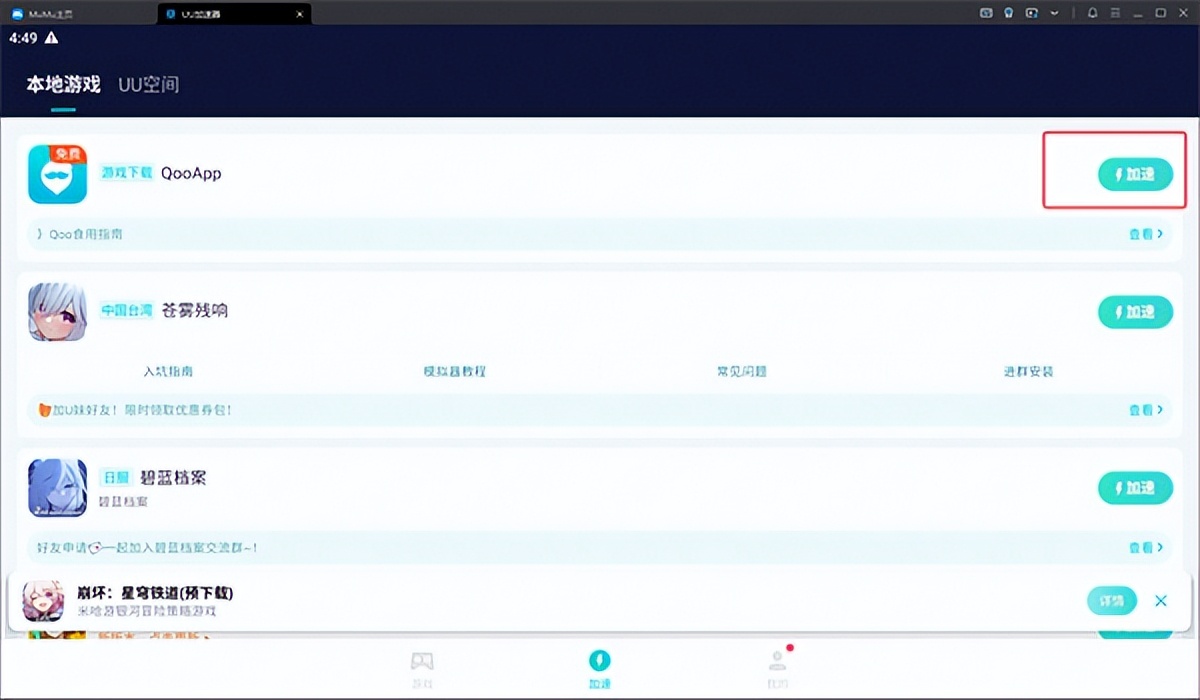Click the 崩坏：星穹铁道(预下载) title text
1200x700 pixels.
pos(155,592)
